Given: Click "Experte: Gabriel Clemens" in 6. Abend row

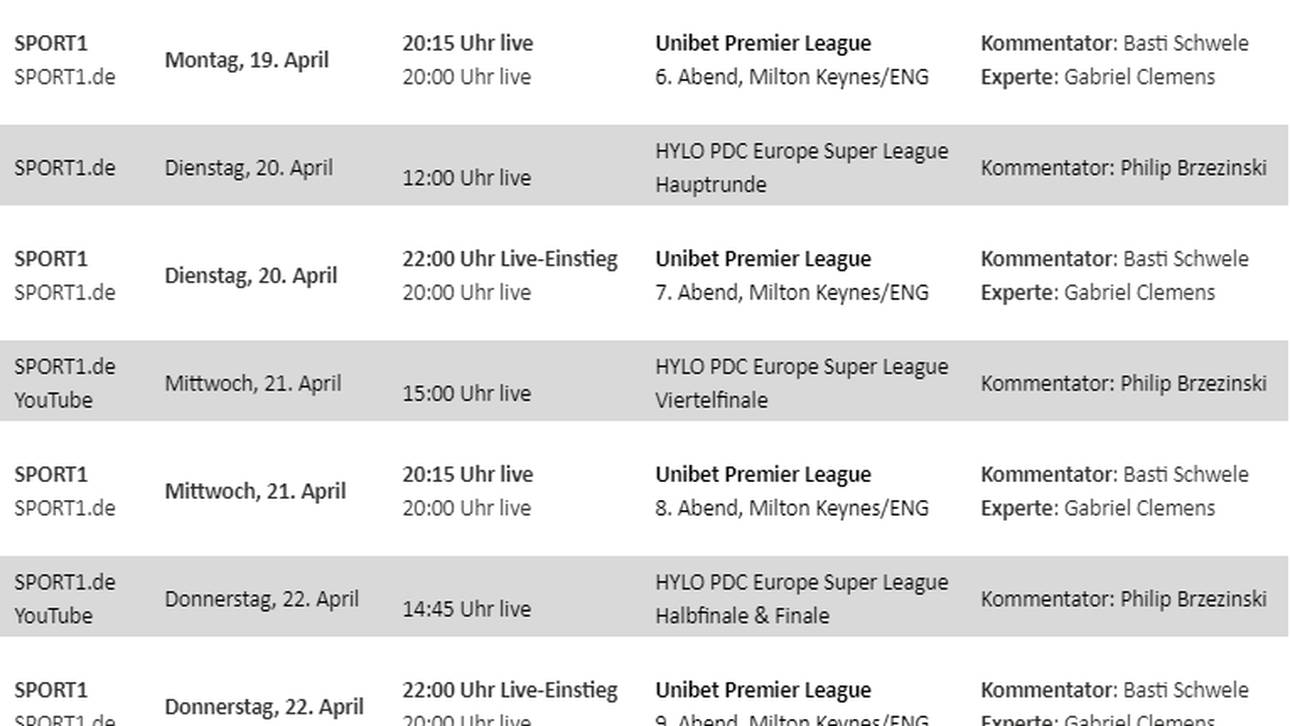Looking at the screenshot, I should [x=1097, y=77].
